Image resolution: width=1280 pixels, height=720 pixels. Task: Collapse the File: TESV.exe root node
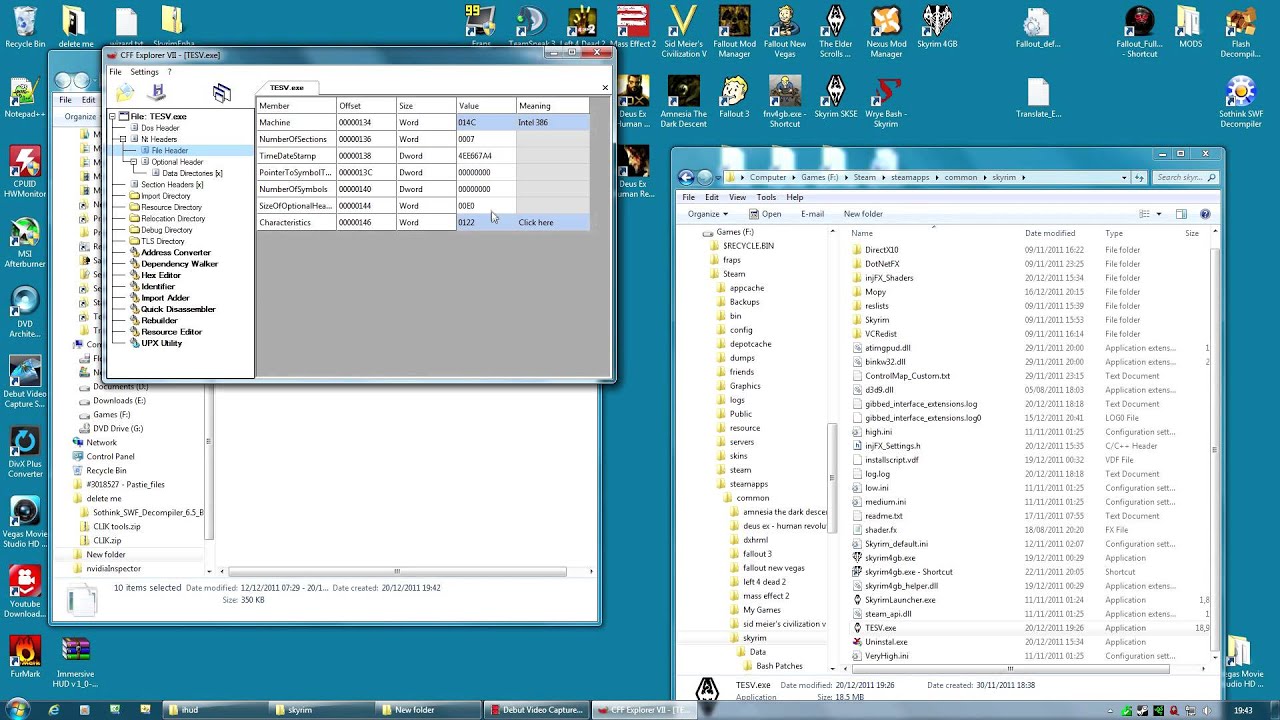(112, 117)
